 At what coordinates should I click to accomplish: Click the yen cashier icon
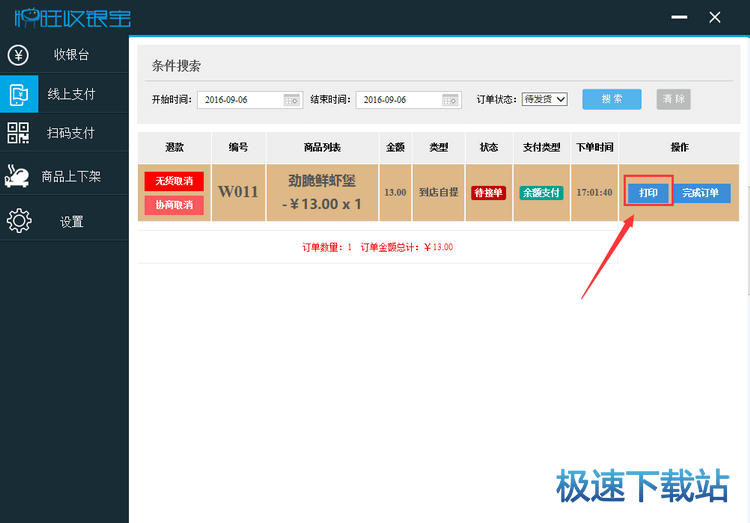point(18,56)
